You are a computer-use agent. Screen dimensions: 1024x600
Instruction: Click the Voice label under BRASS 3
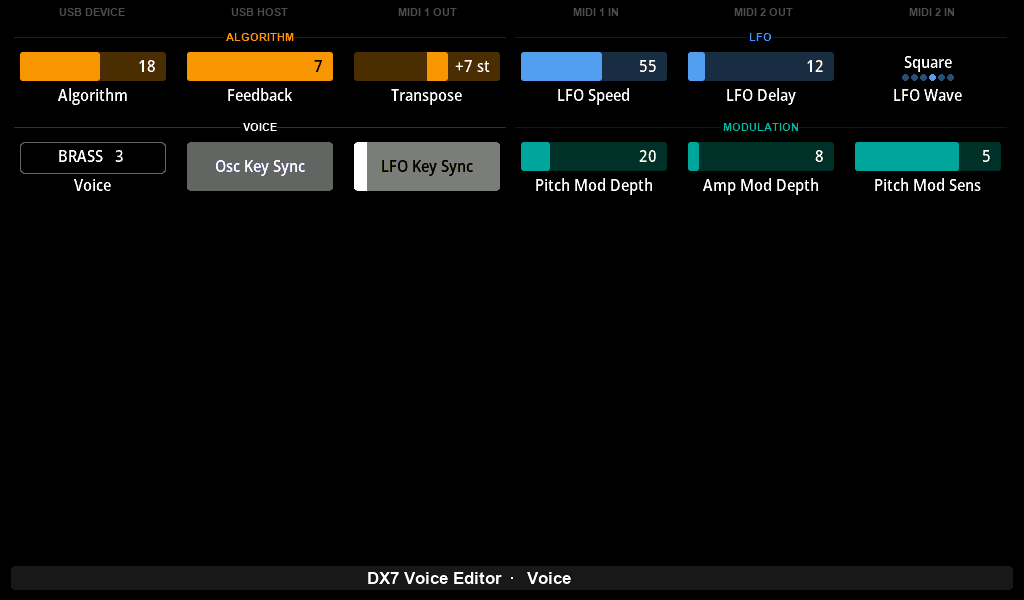click(93, 185)
